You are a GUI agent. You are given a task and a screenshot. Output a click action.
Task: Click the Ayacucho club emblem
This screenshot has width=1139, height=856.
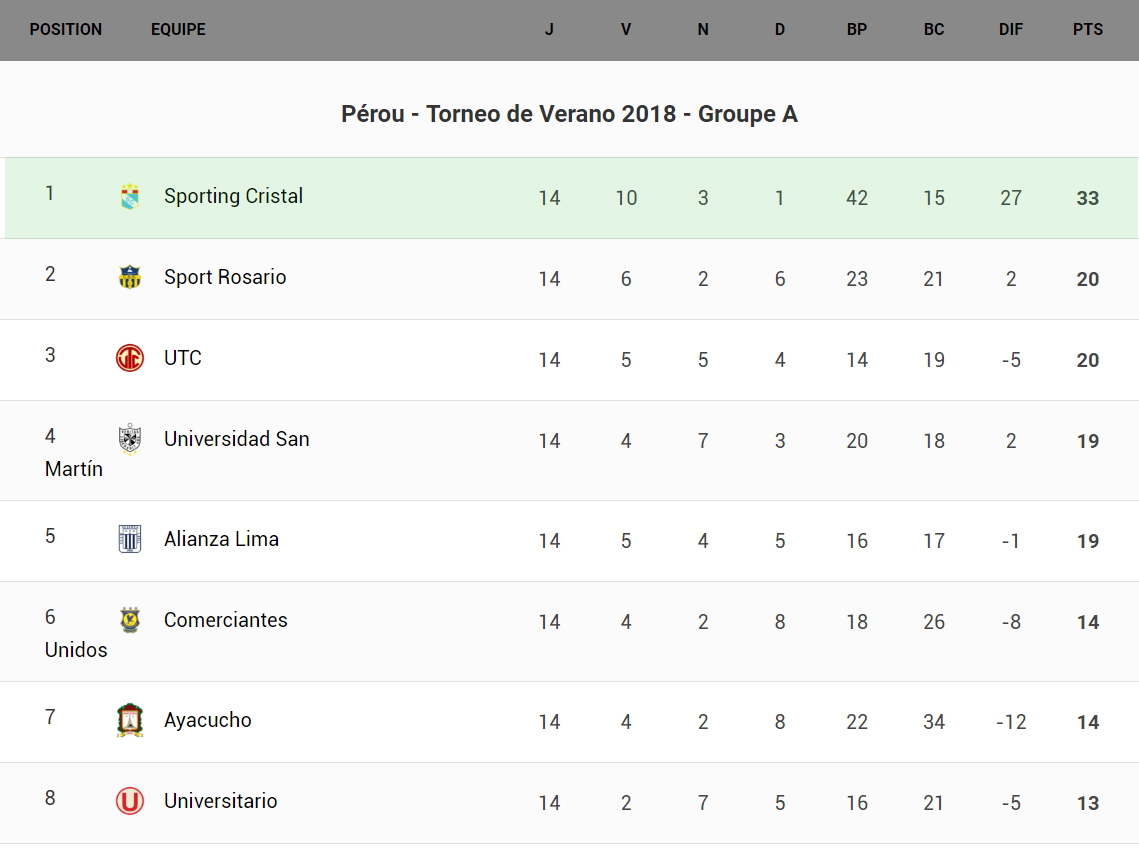click(130, 720)
